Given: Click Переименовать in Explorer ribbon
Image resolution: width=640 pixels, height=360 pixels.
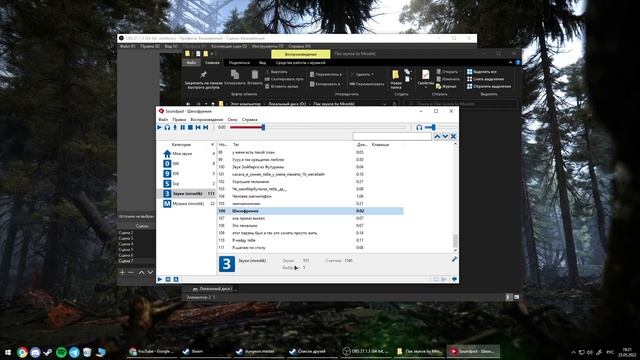Looking at the screenshot, I should click(x=367, y=84).
